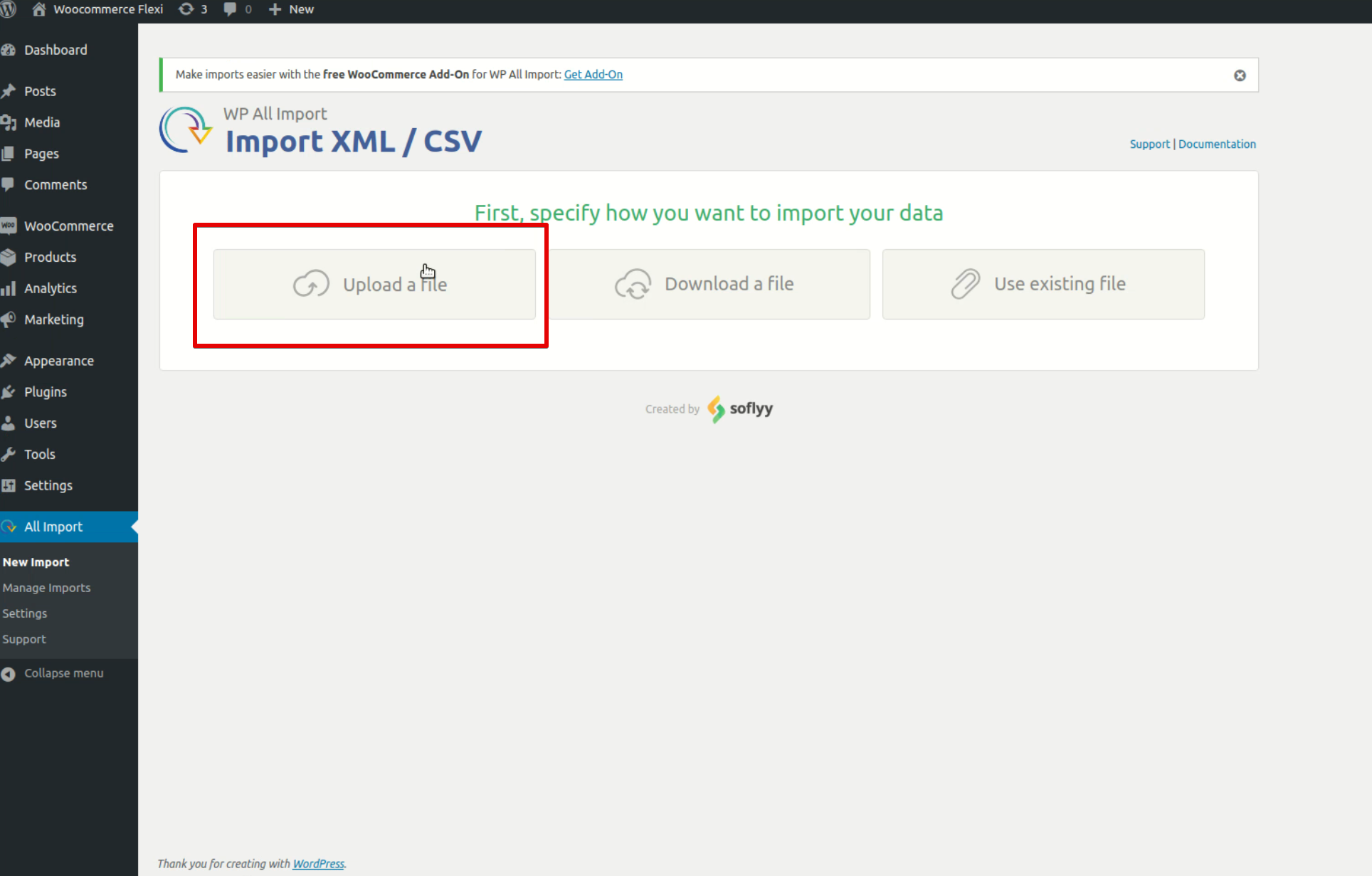Click the Soflyy logo
The height and width of the screenshot is (876, 1372).
point(740,409)
